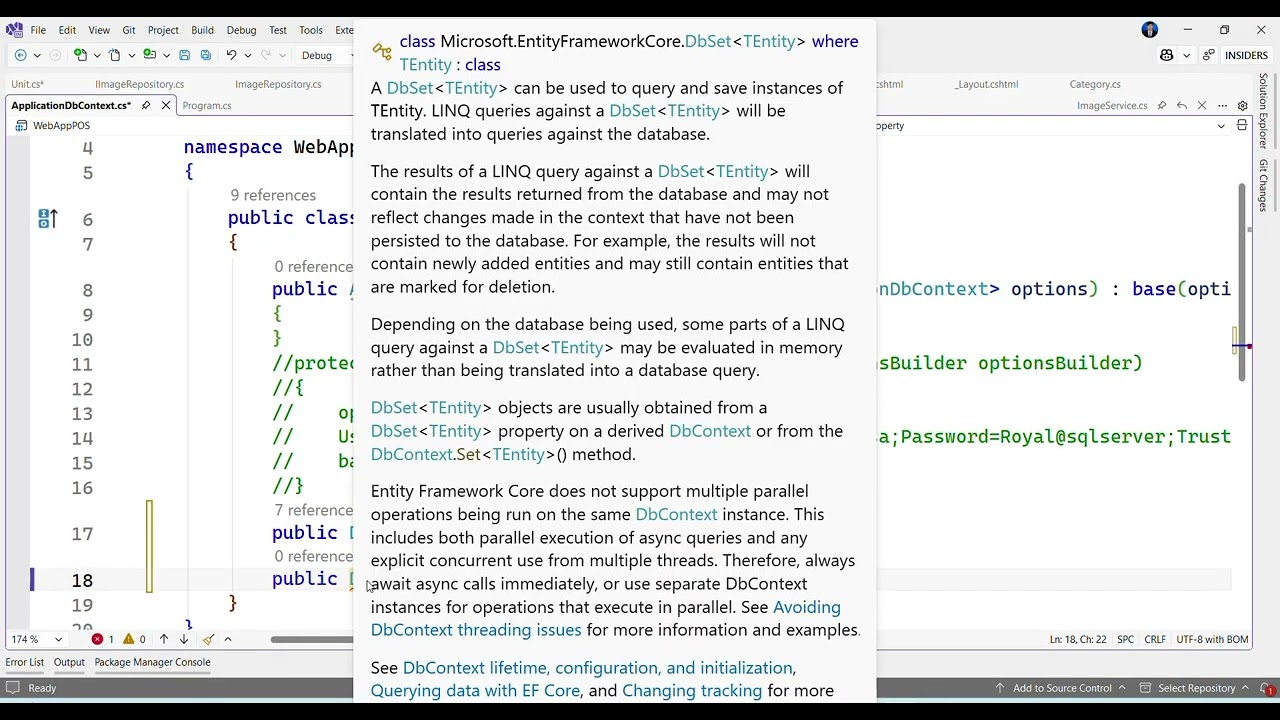Open the DbContext lifetime, configuration, and initialization link
The image size is (1280, 720).
pyautogui.click(x=598, y=668)
